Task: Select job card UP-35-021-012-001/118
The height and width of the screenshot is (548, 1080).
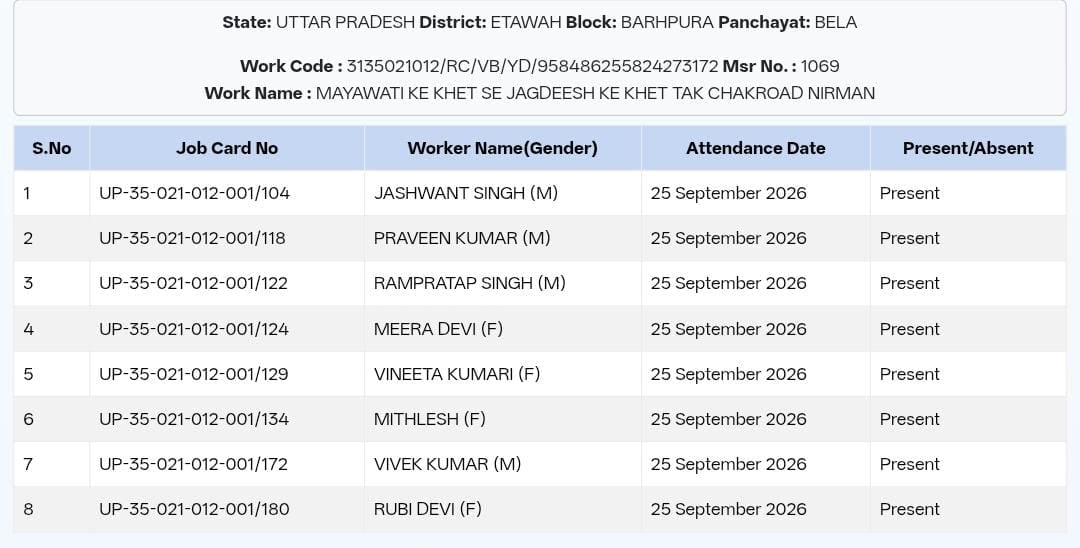Action: 192,238
